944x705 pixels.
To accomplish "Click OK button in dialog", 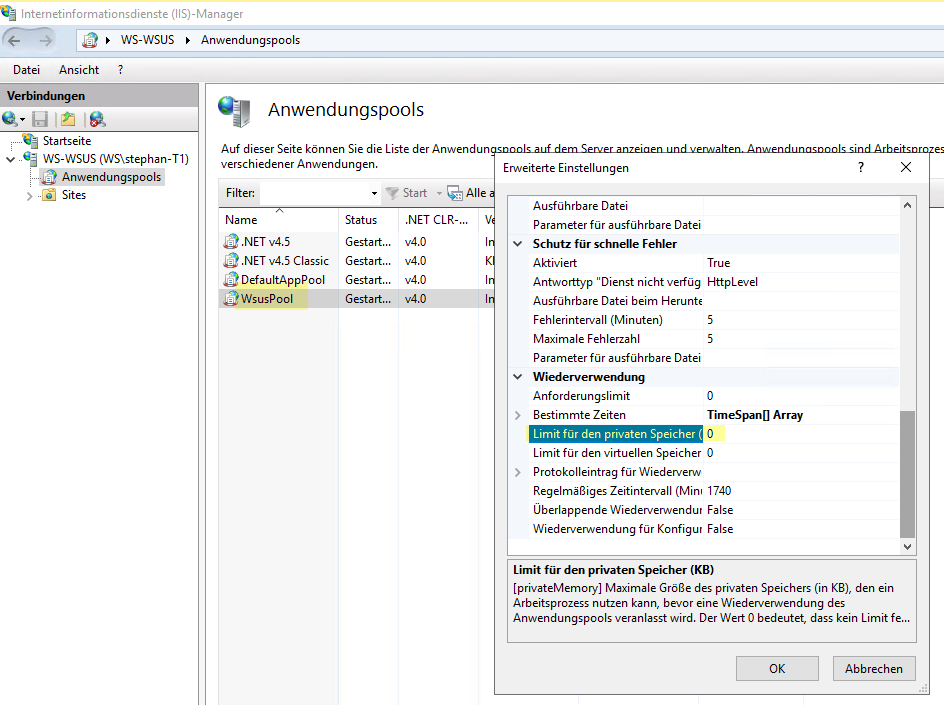I will tap(777, 668).
